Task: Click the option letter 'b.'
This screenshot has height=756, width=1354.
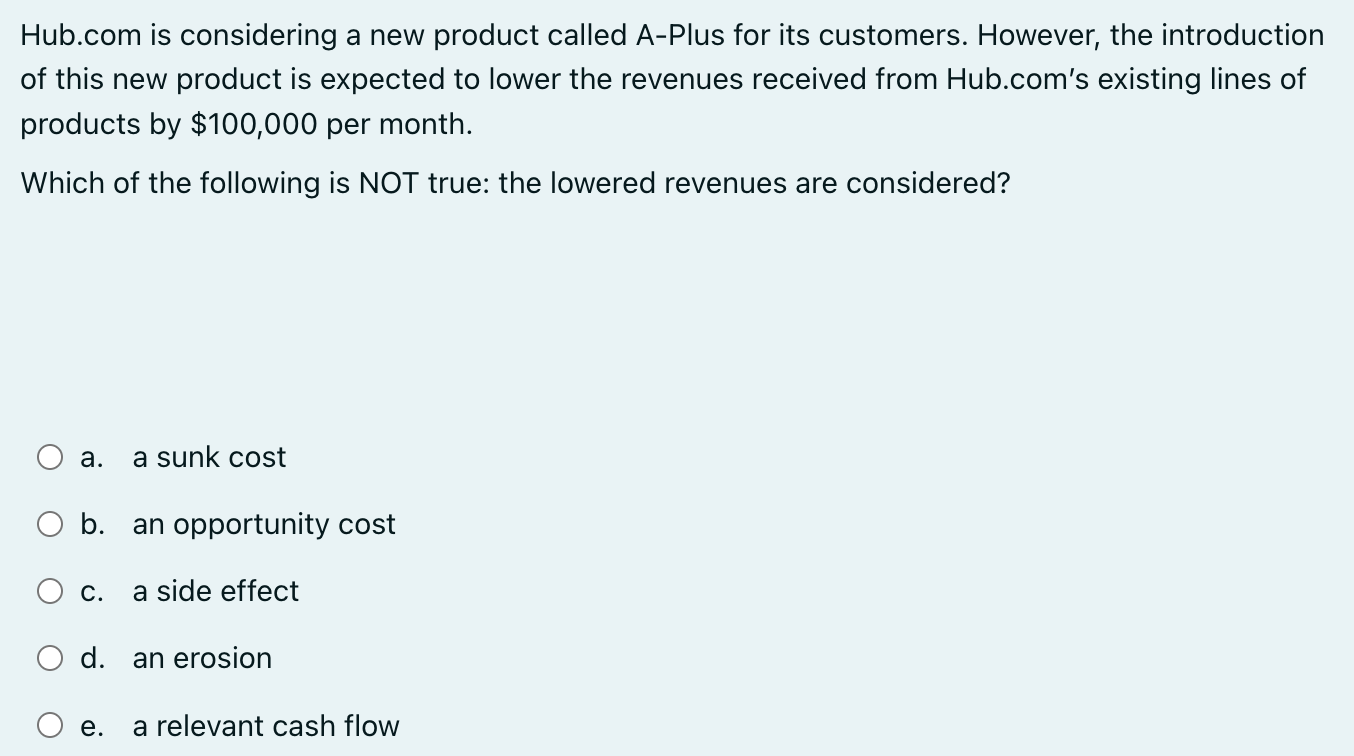Action: 92,524
